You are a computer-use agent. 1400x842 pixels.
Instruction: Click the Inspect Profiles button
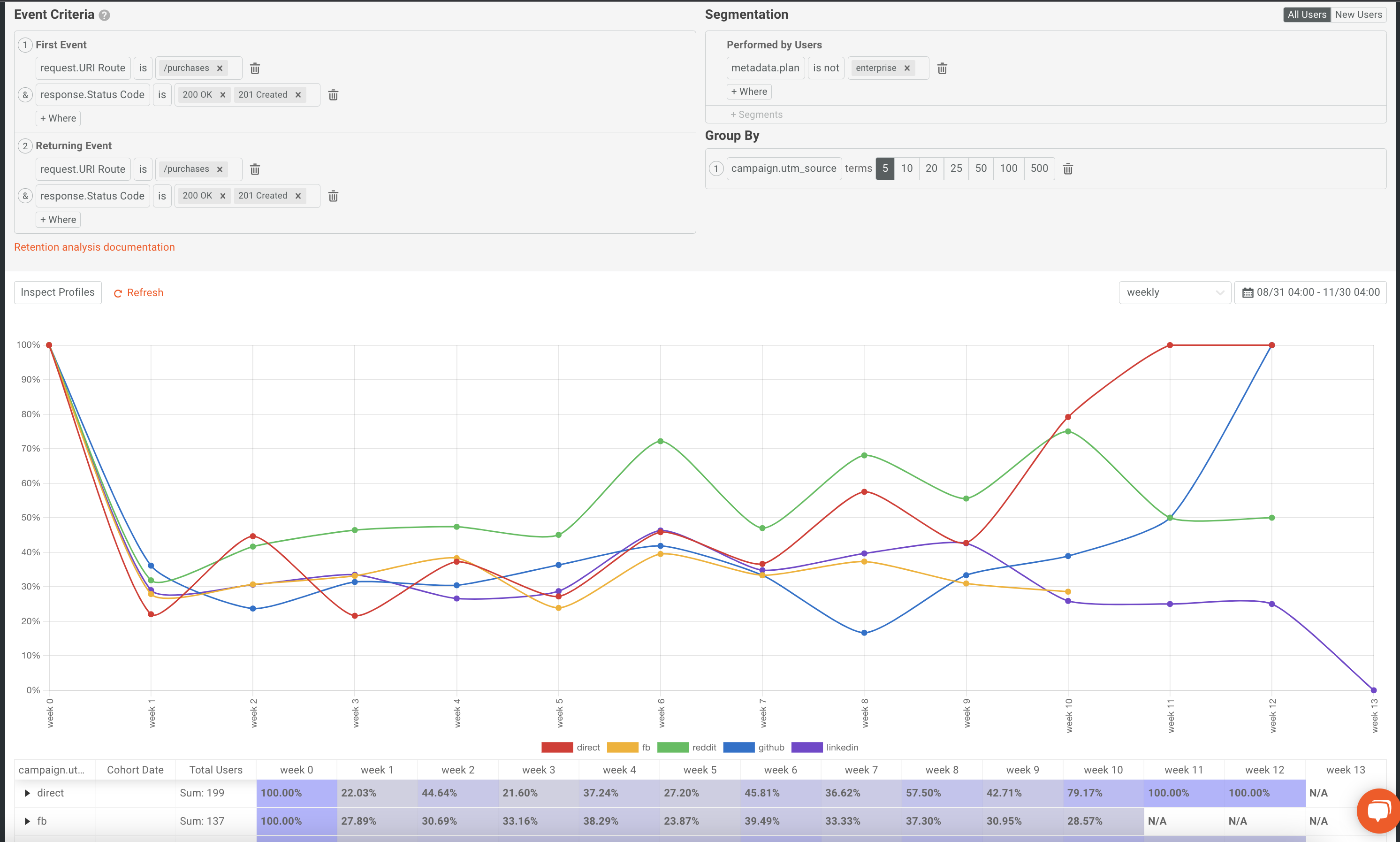pyautogui.click(x=57, y=292)
